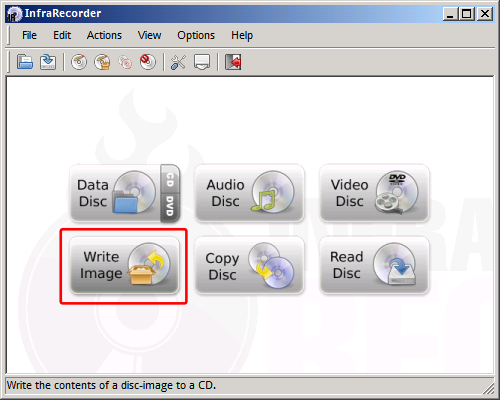Open configuration via the tools icon
Image resolution: width=500 pixels, height=400 pixels.
pos(178,62)
